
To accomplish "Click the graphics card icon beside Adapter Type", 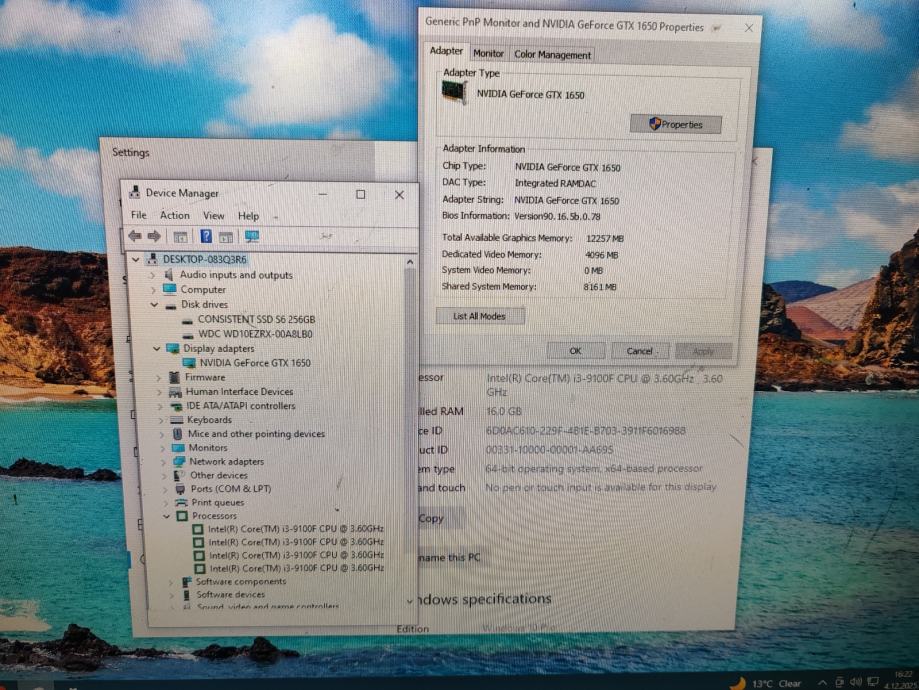I will pyautogui.click(x=454, y=92).
